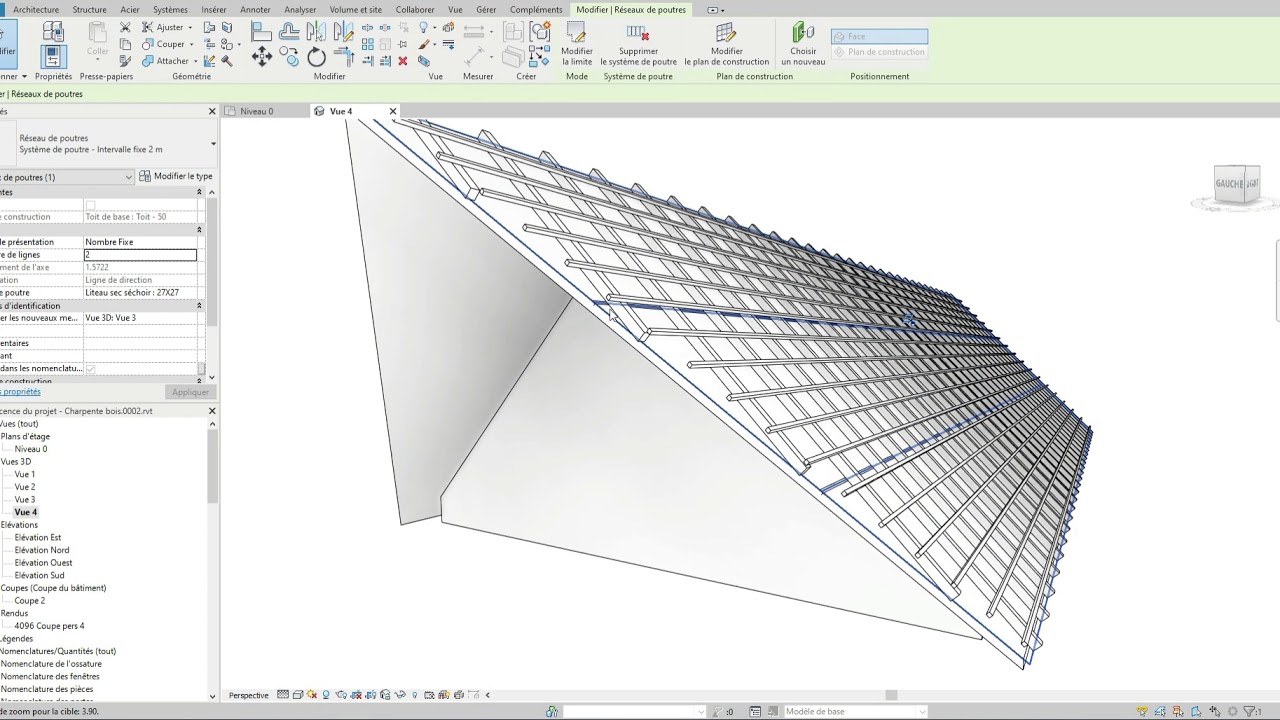
Task: Open the Gérer ribbon tab
Action: click(x=486, y=10)
